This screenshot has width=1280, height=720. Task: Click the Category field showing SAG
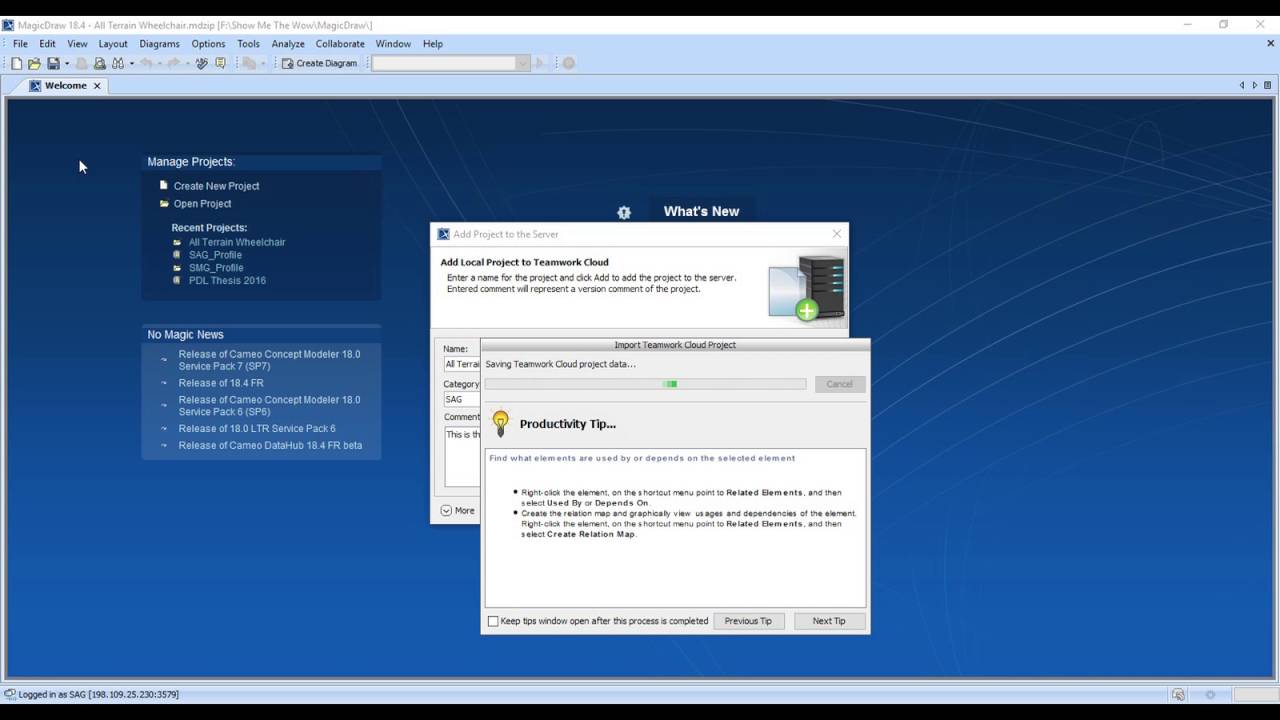[462, 399]
